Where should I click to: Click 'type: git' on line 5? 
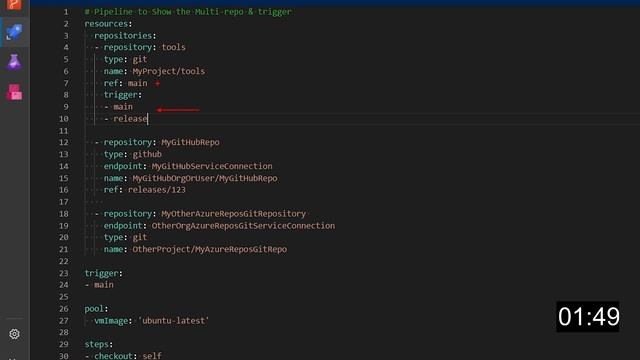click(125, 59)
